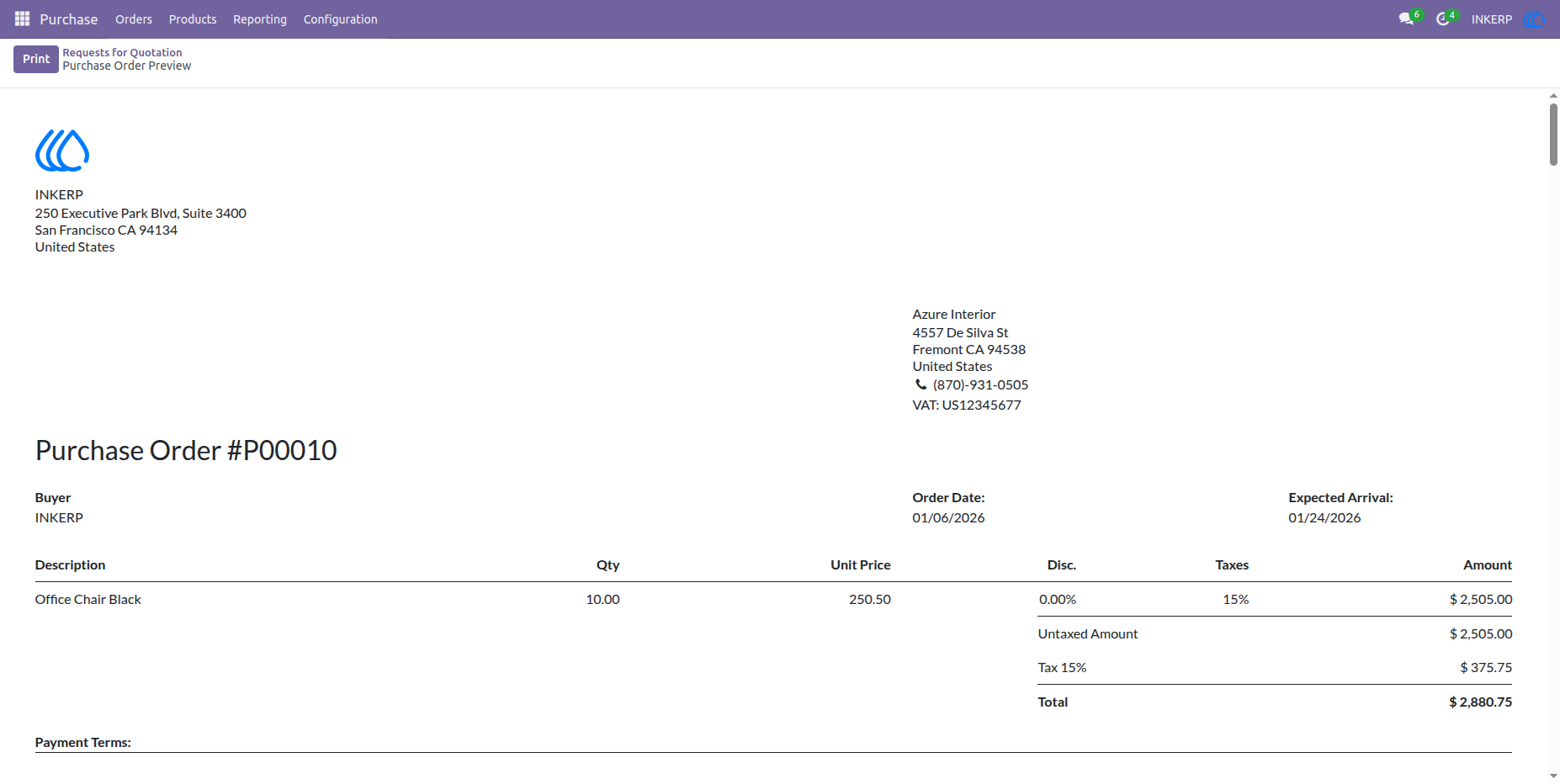This screenshot has width=1560, height=784.
Task: Click the vertical scrollbar thumb
Action: point(1553,135)
